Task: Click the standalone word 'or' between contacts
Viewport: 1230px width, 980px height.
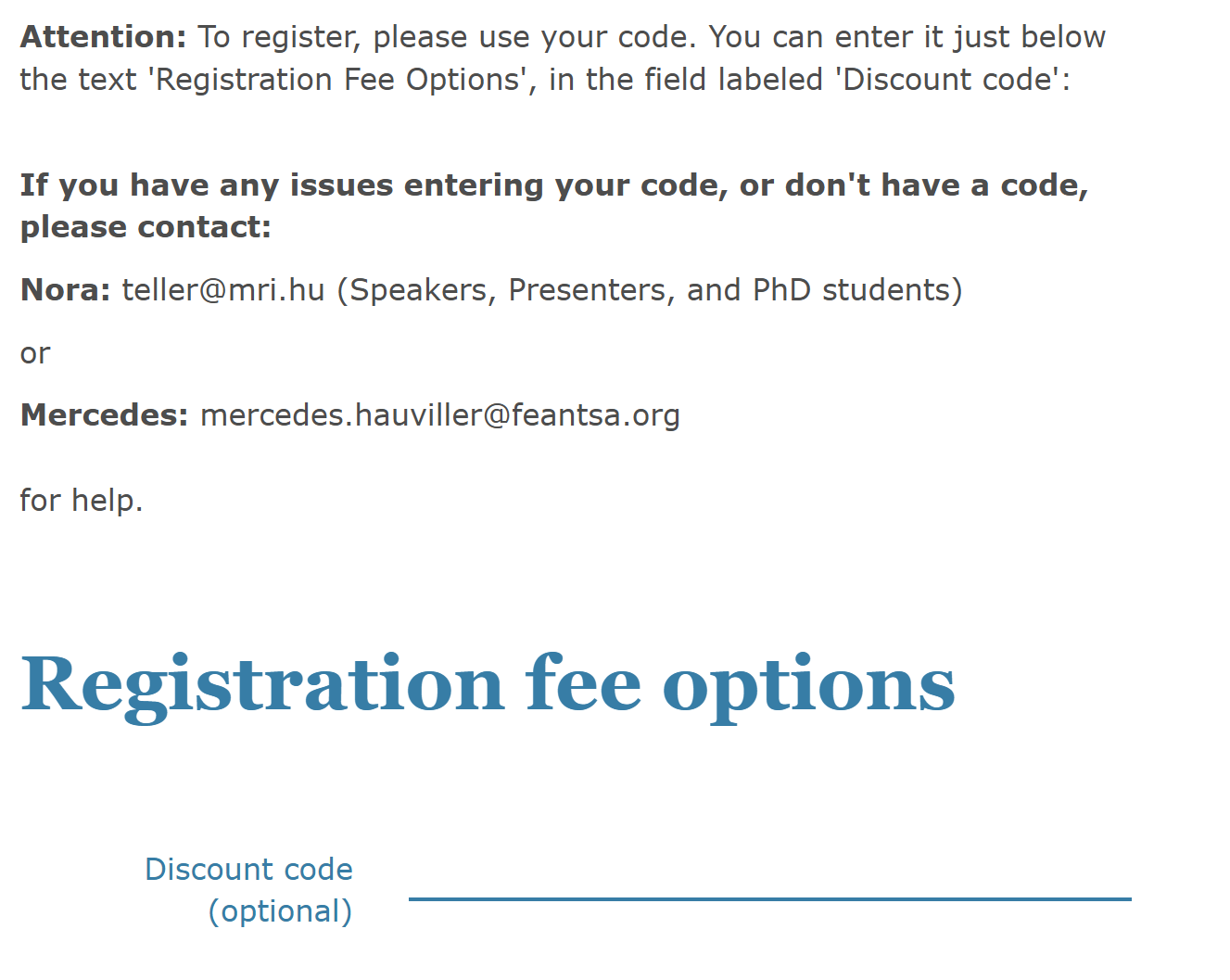Action: [x=35, y=354]
